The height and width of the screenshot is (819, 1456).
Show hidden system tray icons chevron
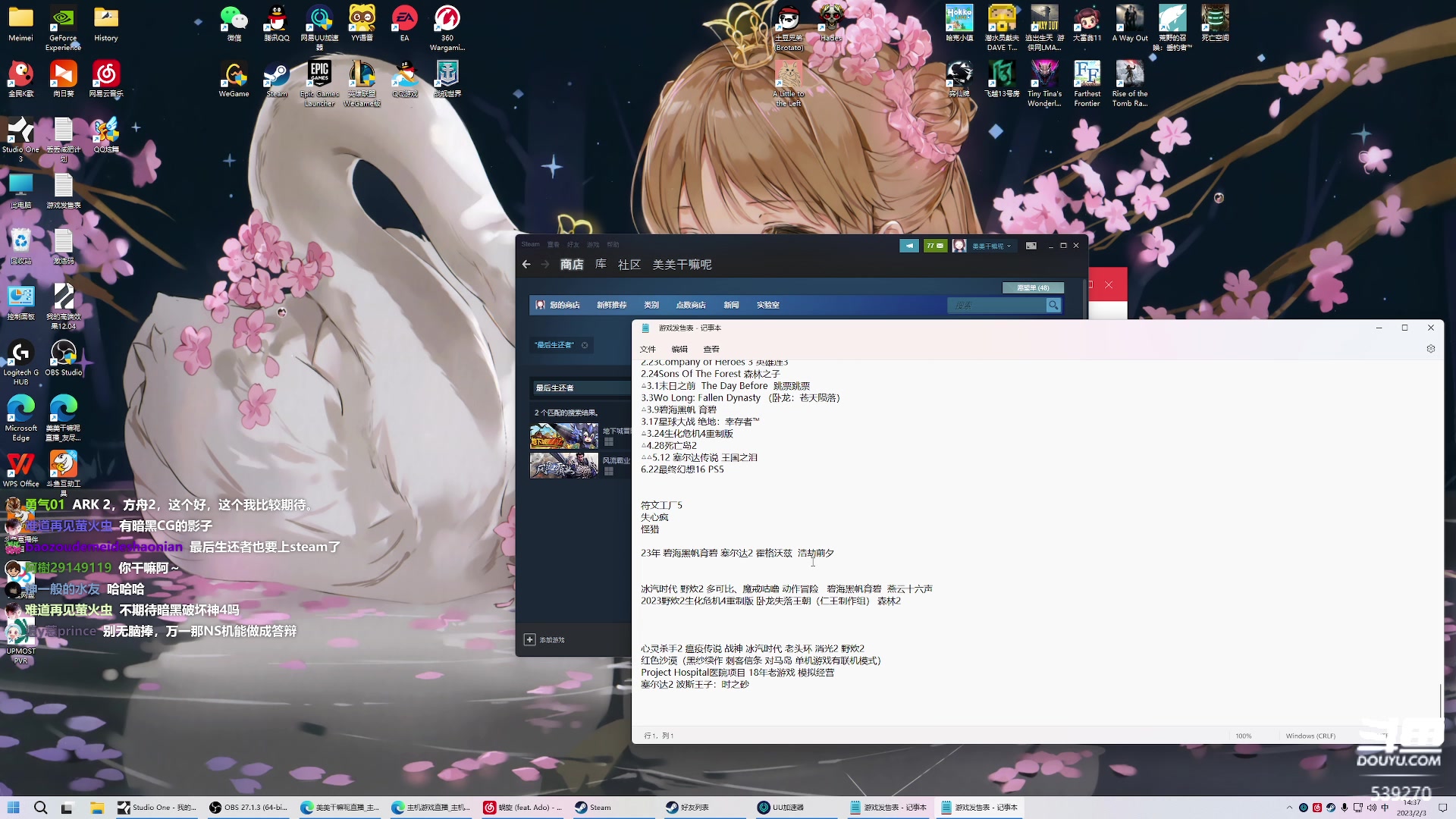[1289, 808]
